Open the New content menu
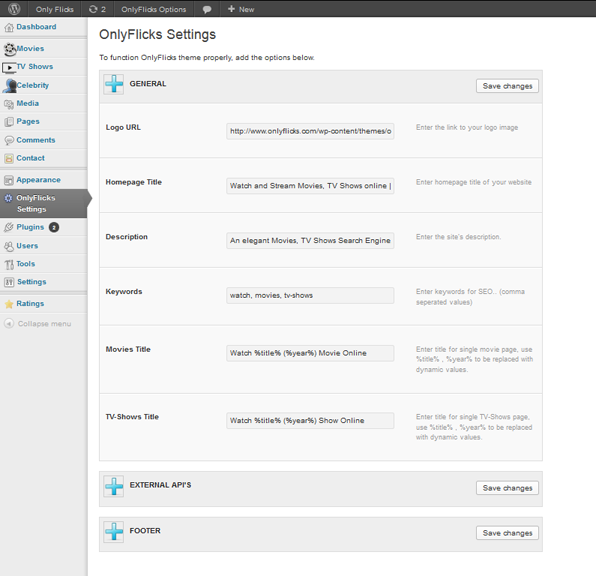 click(241, 10)
